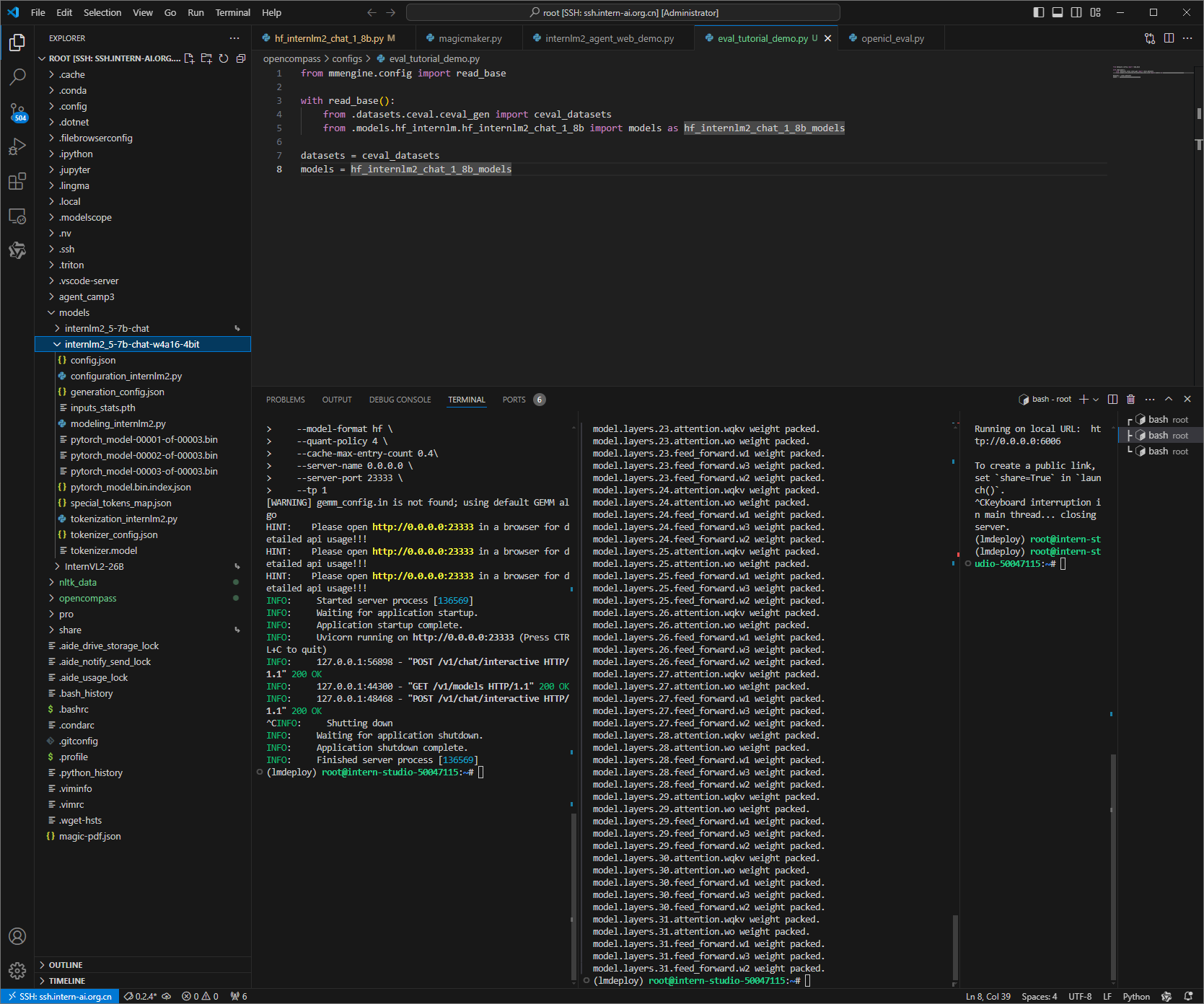Image resolution: width=1204 pixels, height=1004 pixels.
Task: Click the SSH: ssh.intern-ai.org.cn remote indicator
Action: (60, 996)
